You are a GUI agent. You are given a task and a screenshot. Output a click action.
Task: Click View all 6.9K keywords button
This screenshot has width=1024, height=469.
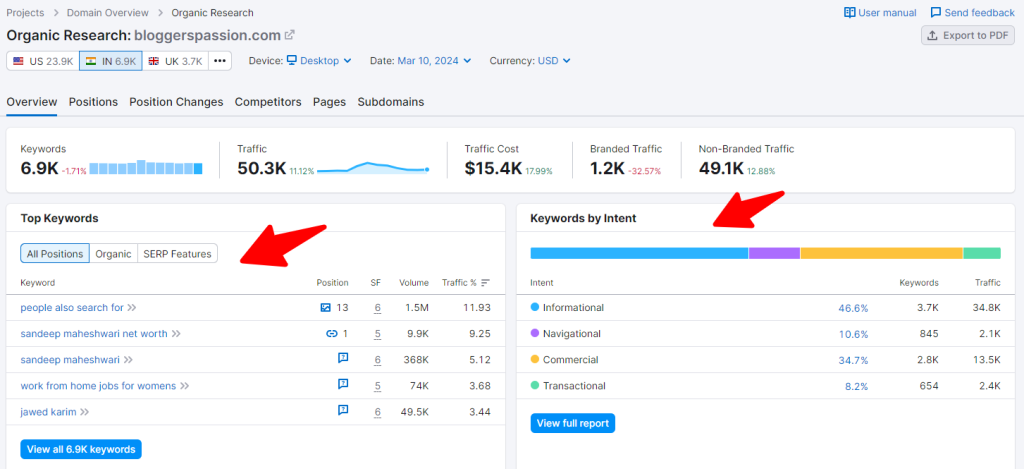(81, 449)
